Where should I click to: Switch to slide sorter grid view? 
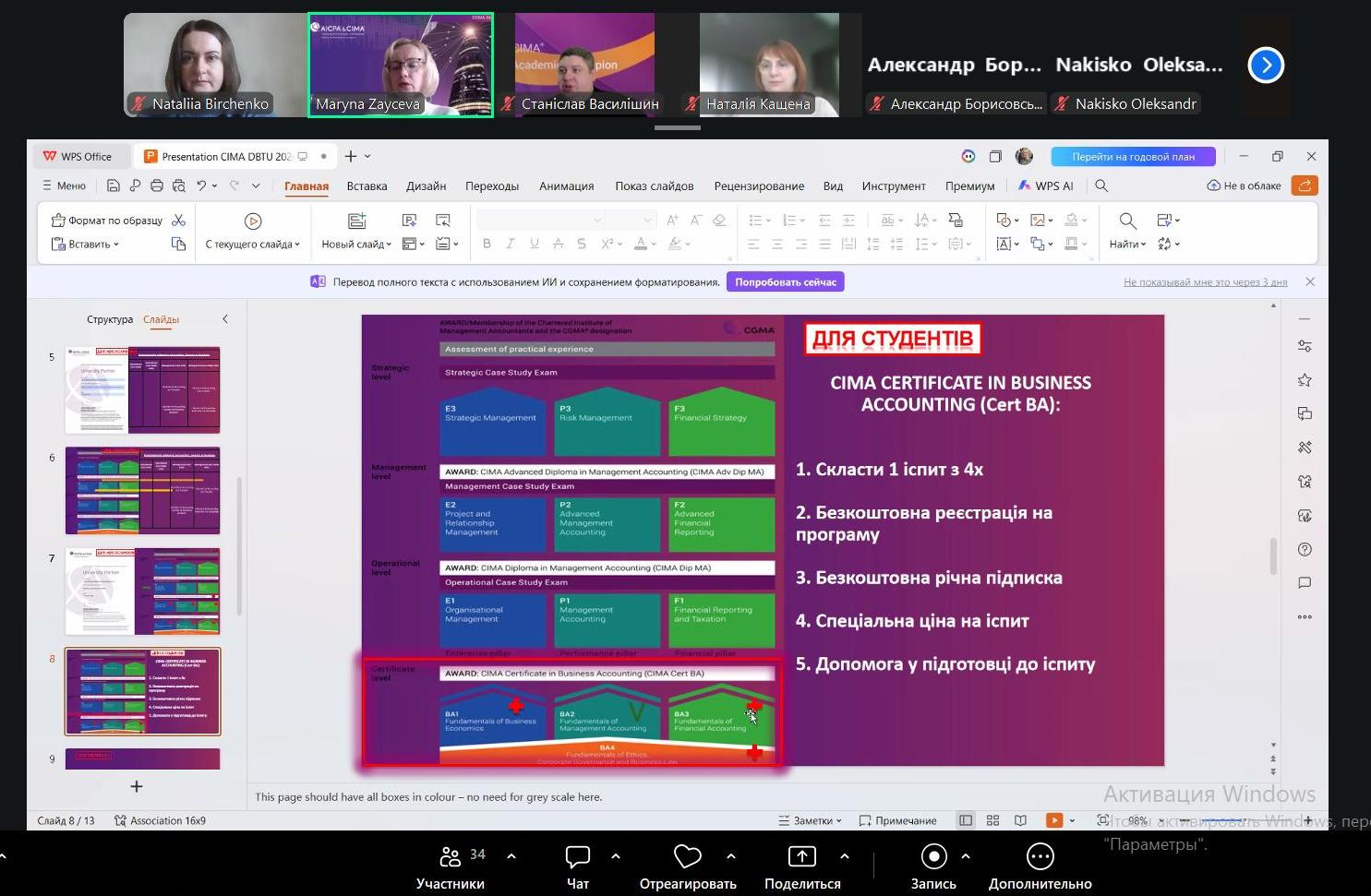(x=992, y=820)
